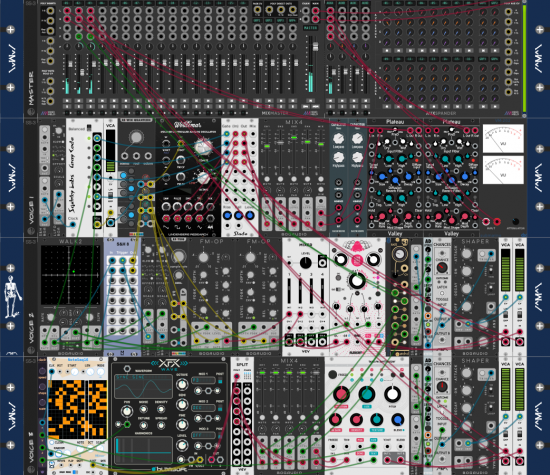The image size is (550, 475).
Task: Click the Voice 1 VCA level slider
Action: tap(110, 151)
